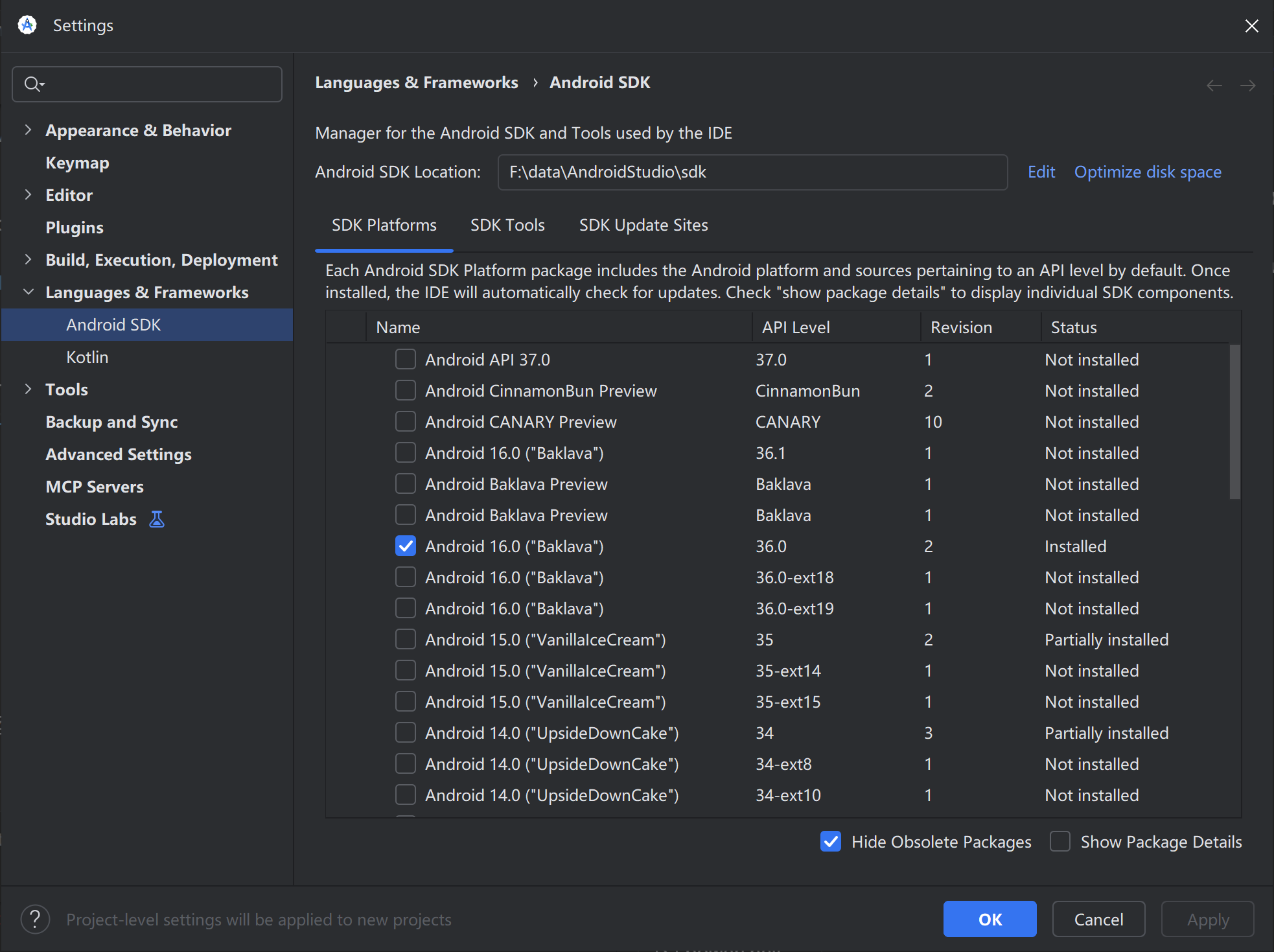This screenshot has height=952, width=1274.
Task: Click the OK button
Action: [990, 919]
